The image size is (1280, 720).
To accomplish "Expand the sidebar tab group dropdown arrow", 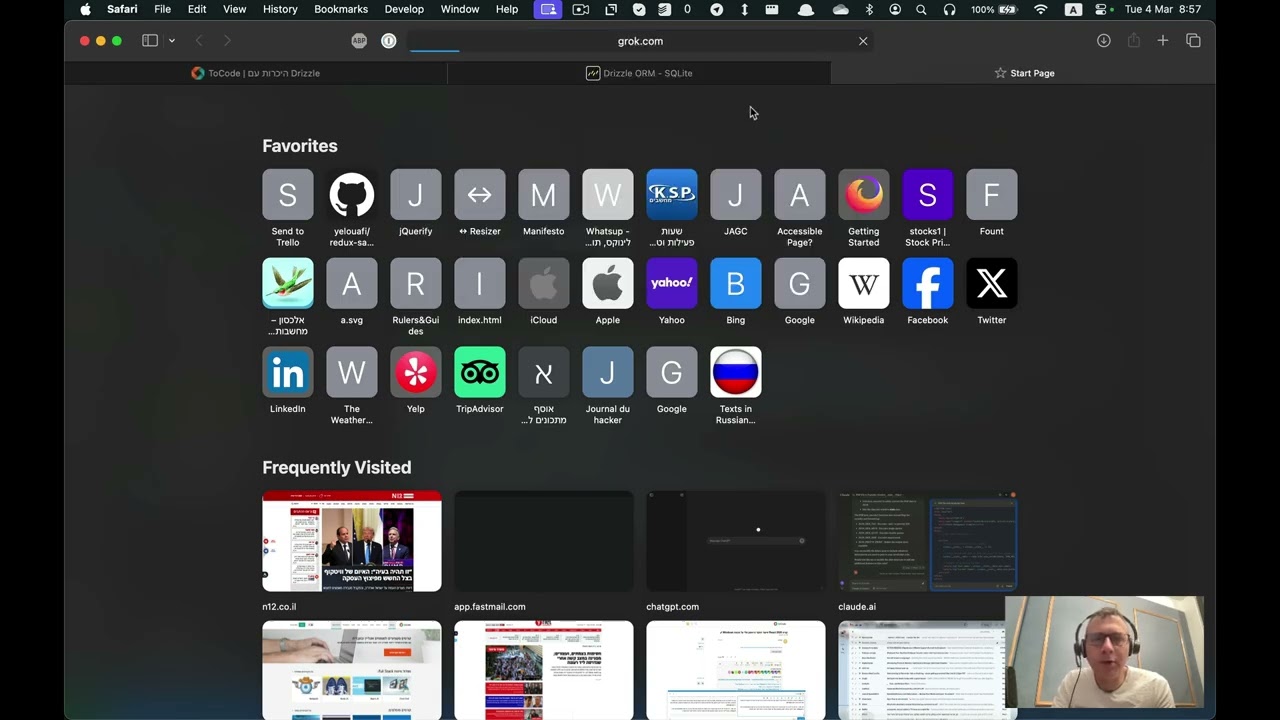I will click(172, 41).
